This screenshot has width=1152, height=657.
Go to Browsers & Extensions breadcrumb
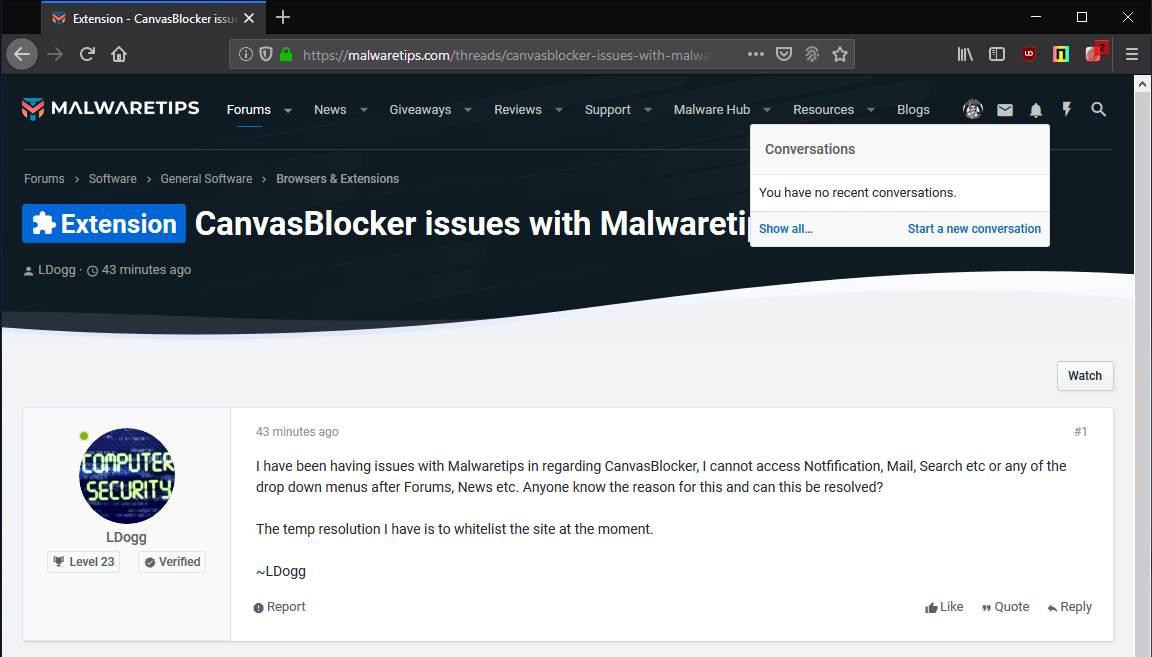[x=337, y=179]
